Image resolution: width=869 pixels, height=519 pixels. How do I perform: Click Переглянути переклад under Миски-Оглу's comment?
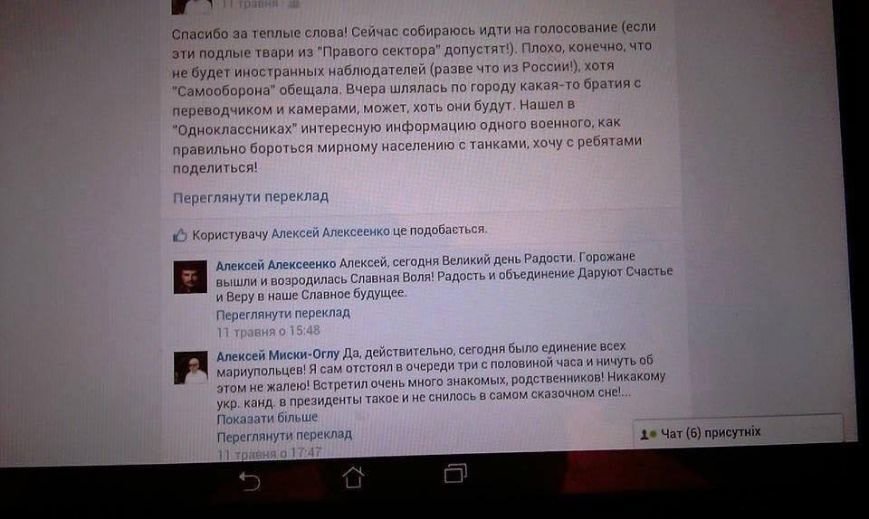(x=284, y=436)
